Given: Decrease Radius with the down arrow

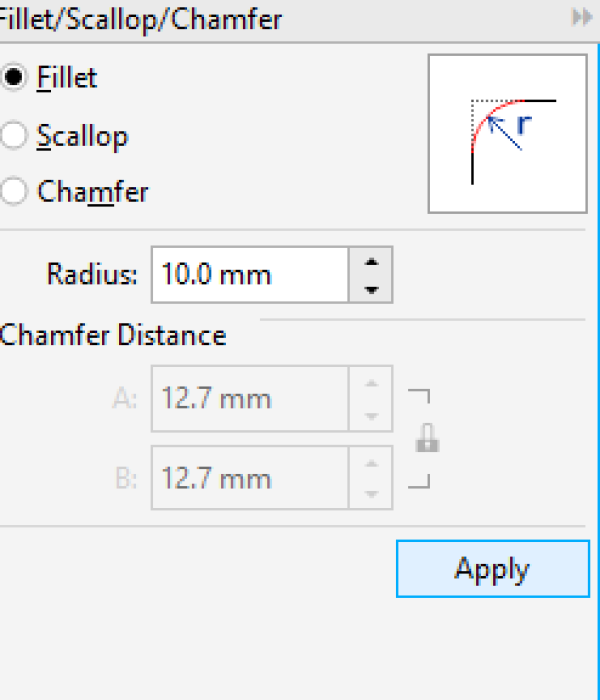Looking at the screenshot, I should pos(371,289).
